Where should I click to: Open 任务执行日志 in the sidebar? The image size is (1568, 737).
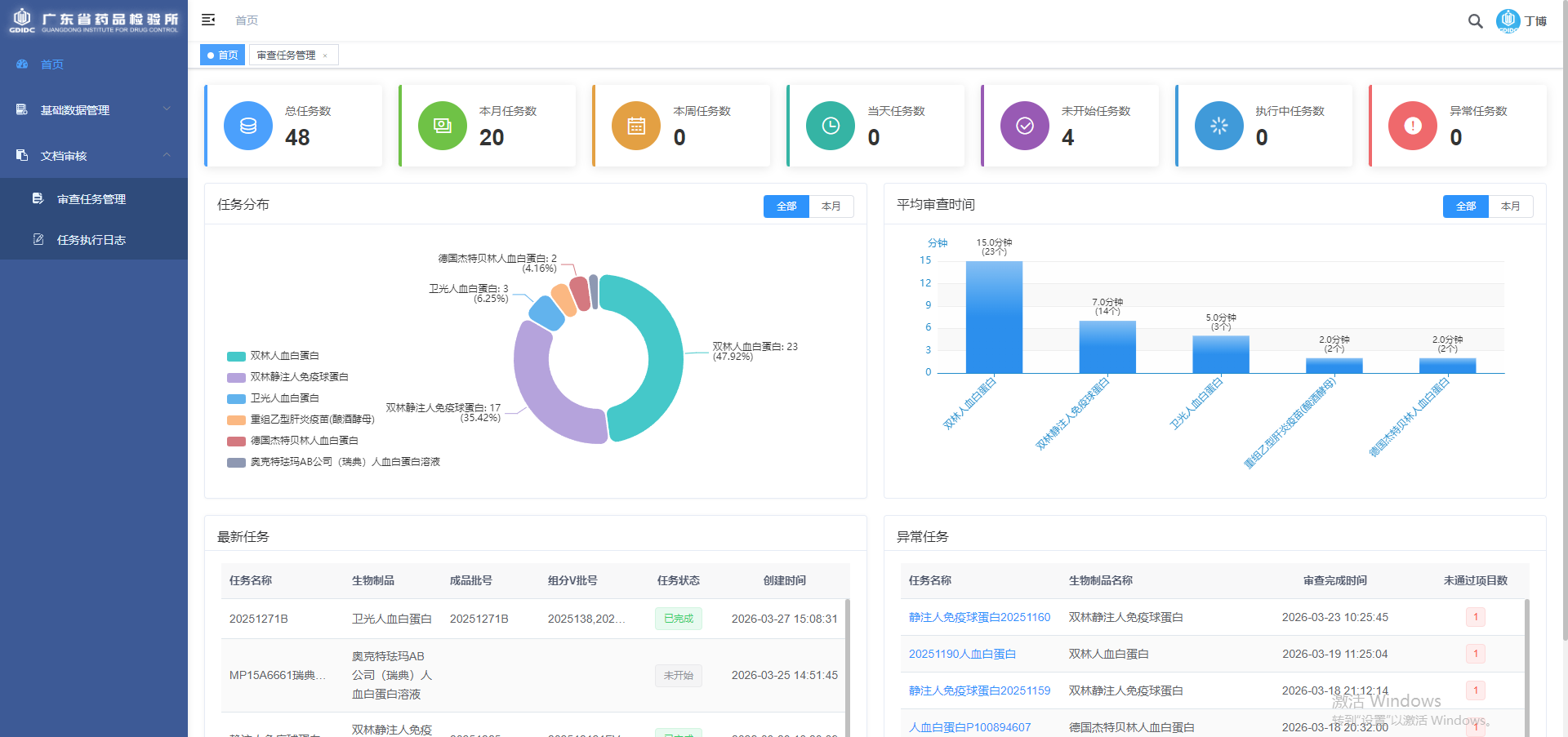(x=91, y=240)
